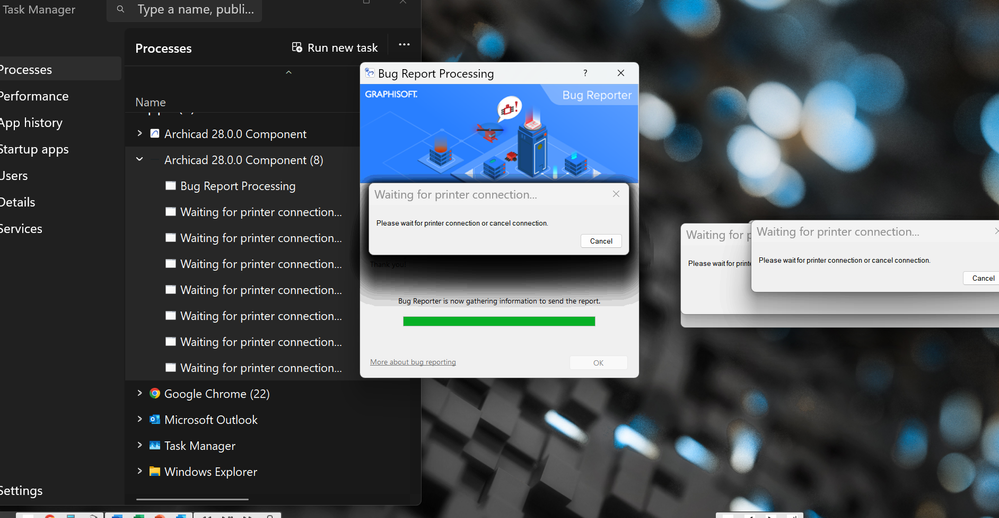This screenshot has height=518, width=999.
Task: Expand the Windows Explorer process
Action: point(140,471)
